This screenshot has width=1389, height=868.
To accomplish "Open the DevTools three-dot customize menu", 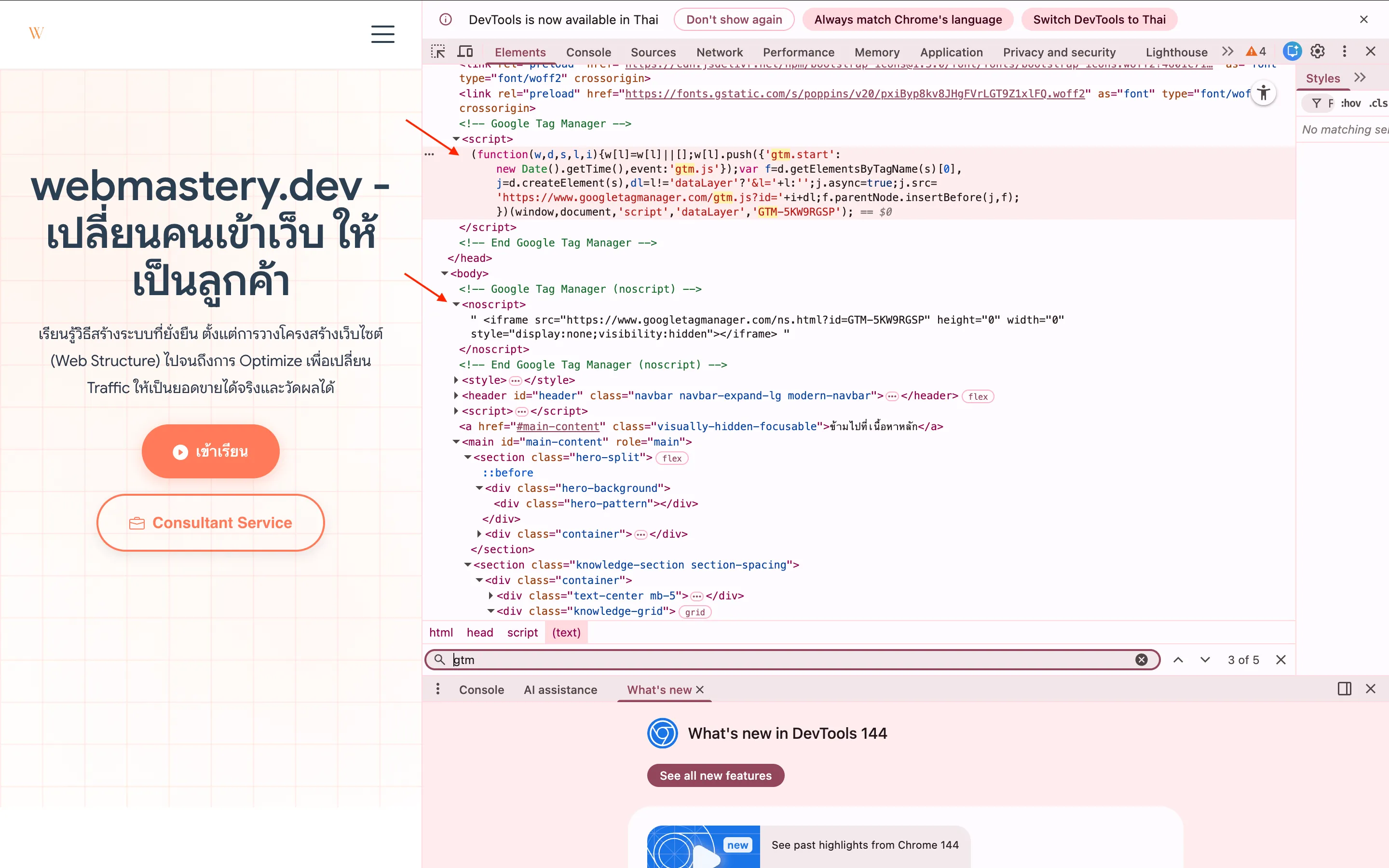I will [x=1344, y=52].
